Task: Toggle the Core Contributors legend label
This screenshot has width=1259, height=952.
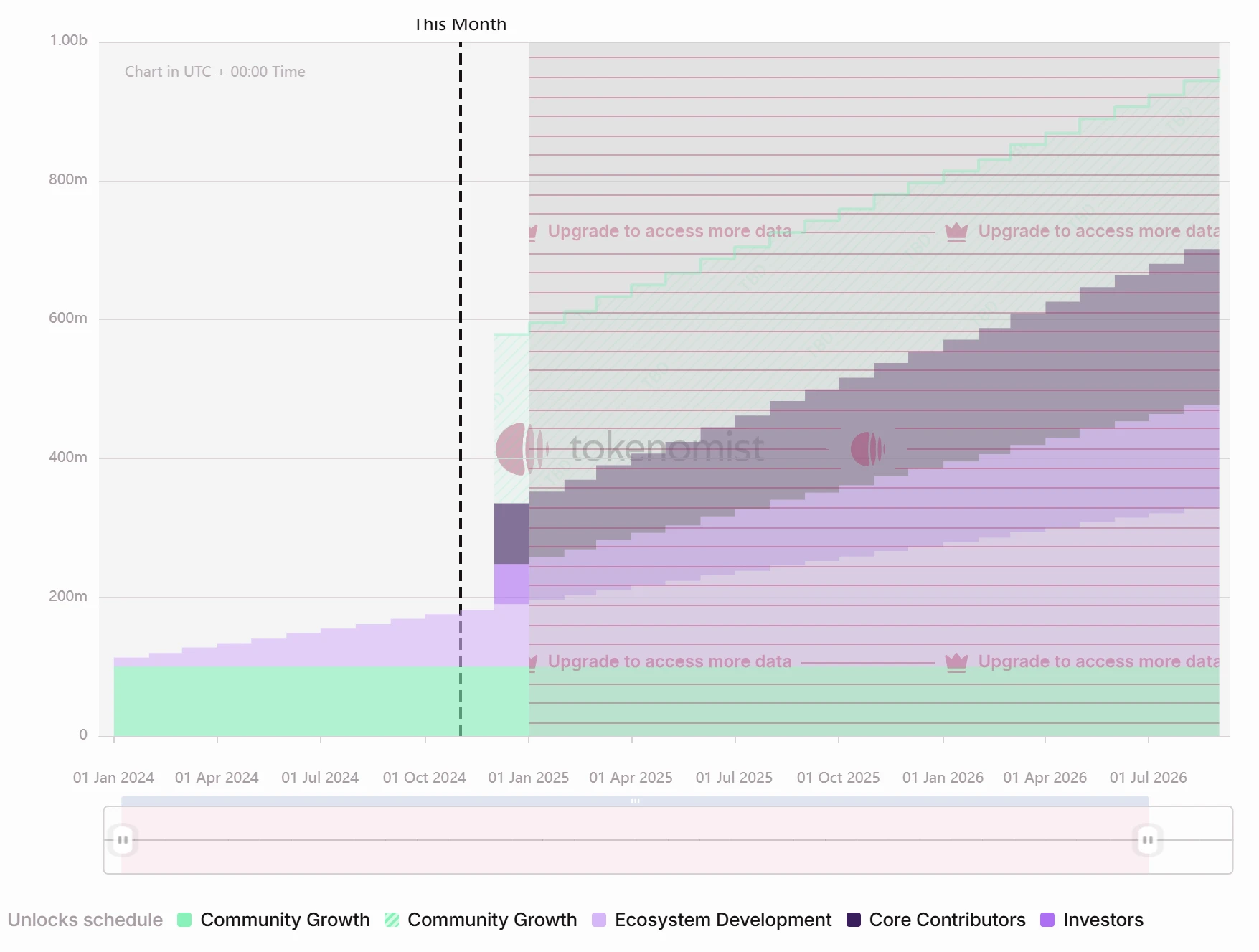Action: pos(947,920)
